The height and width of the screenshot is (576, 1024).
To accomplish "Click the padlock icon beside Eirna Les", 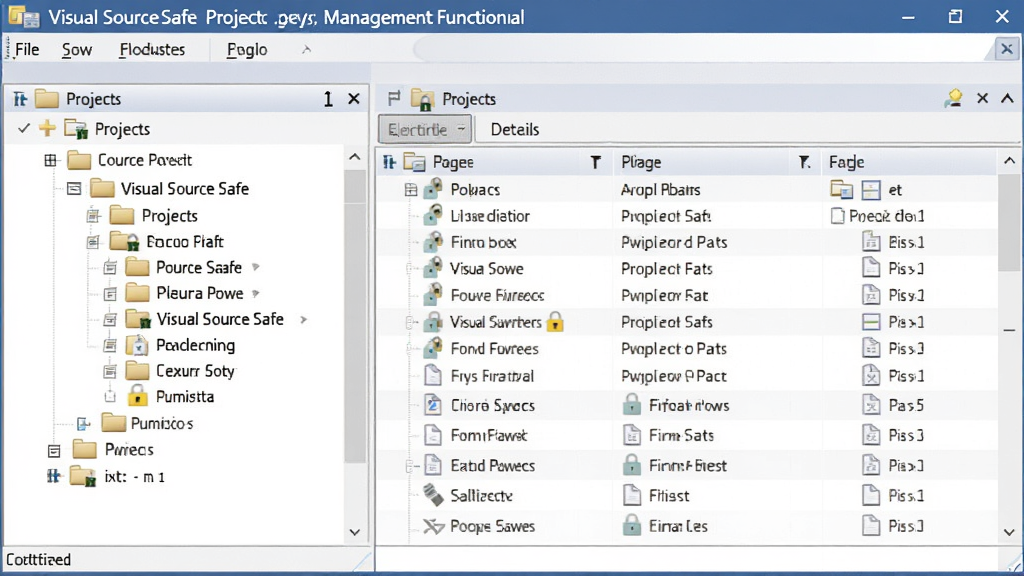I will pos(632,526).
